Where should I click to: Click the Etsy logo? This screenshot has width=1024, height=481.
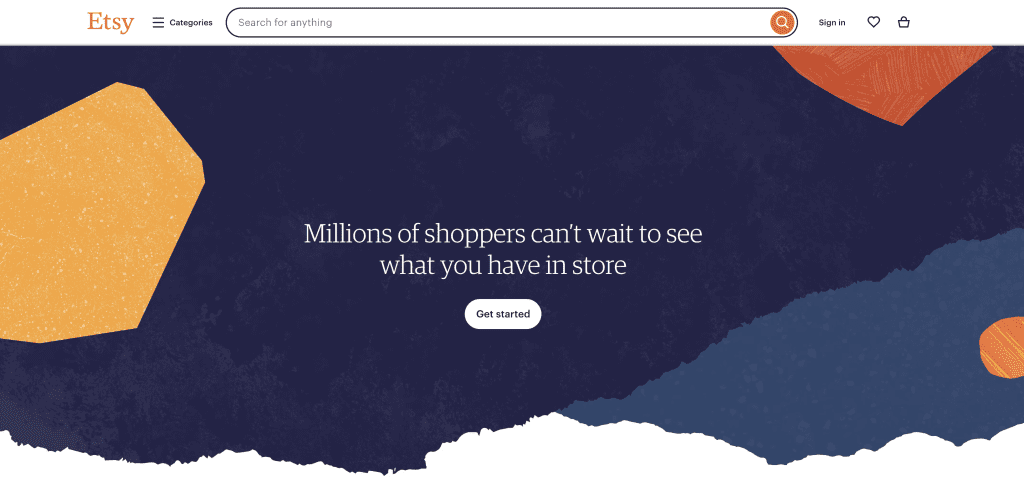110,22
